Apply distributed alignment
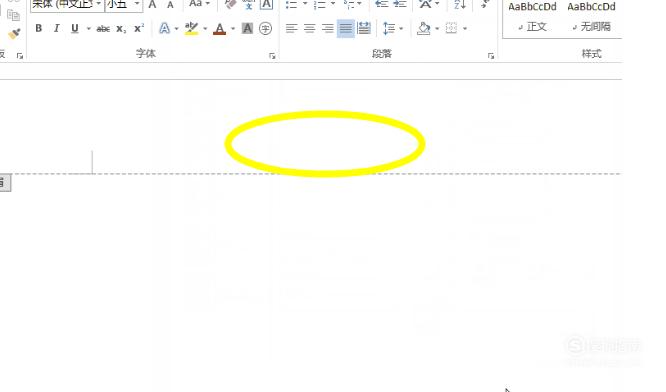This screenshot has width=666, height=392. pos(364,28)
